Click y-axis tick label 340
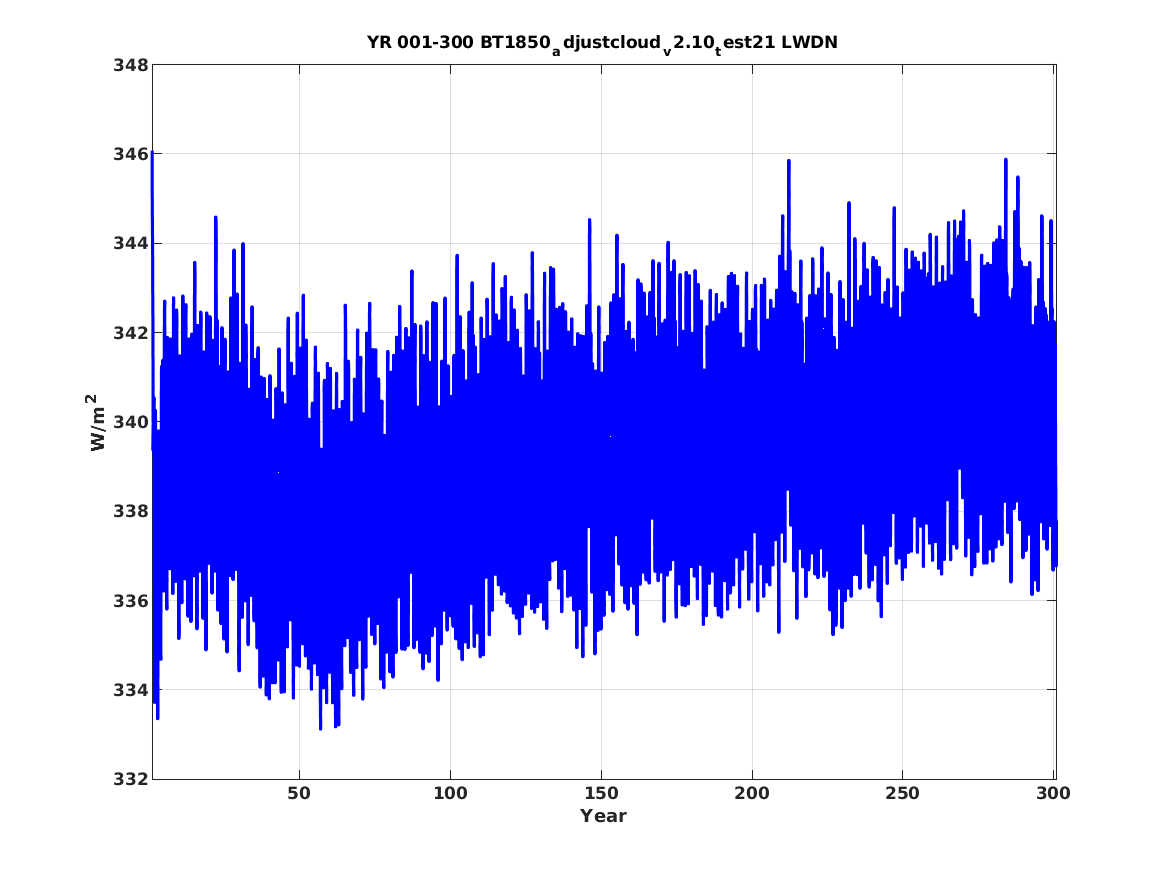The width and height of the screenshot is (1167, 875). (130, 423)
